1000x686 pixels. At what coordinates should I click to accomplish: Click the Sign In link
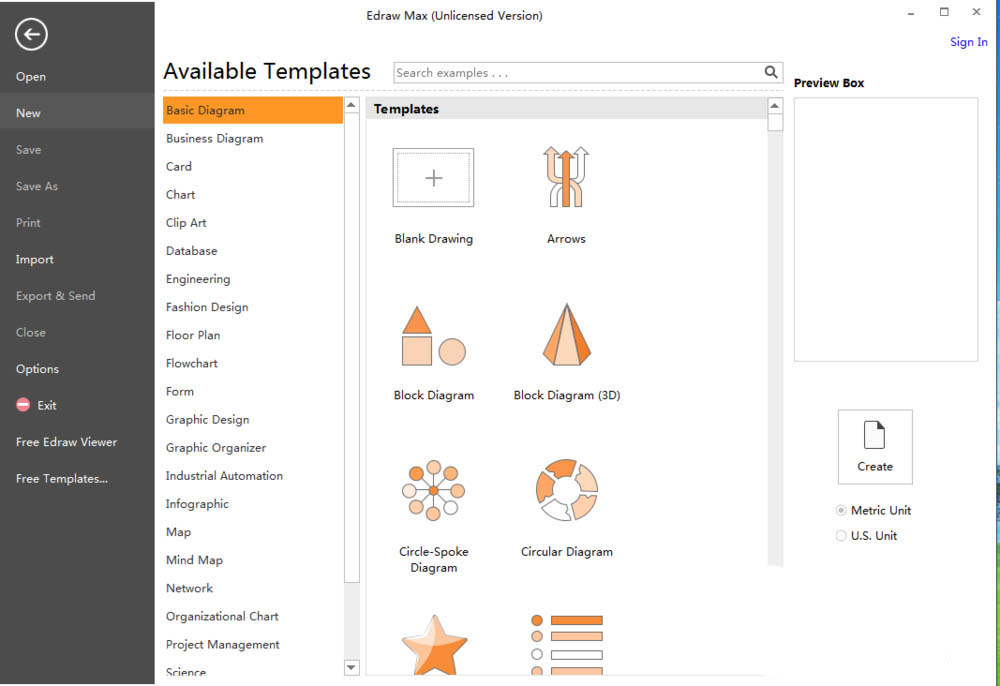(x=968, y=42)
